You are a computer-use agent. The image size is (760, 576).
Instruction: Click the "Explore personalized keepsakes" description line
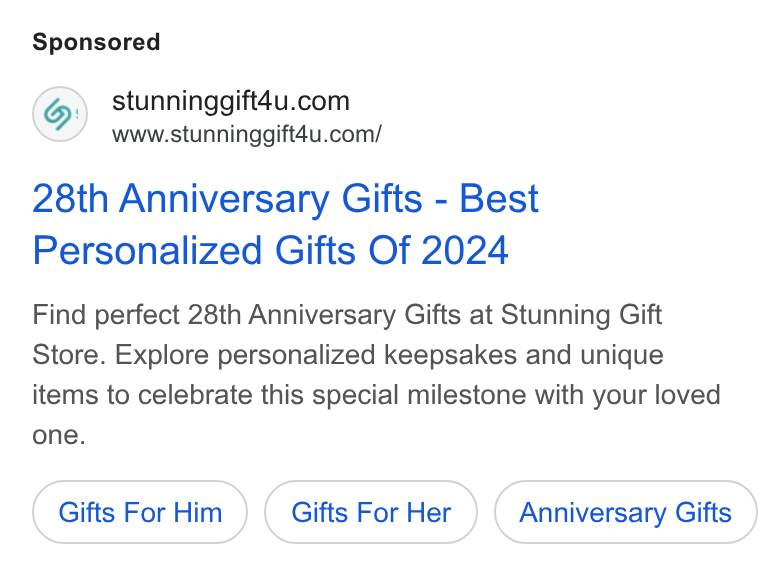pyautogui.click(x=316, y=355)
